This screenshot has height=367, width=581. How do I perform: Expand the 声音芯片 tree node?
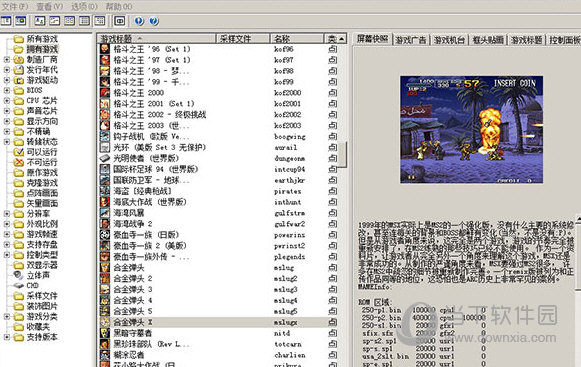click(x=7, y=111)
